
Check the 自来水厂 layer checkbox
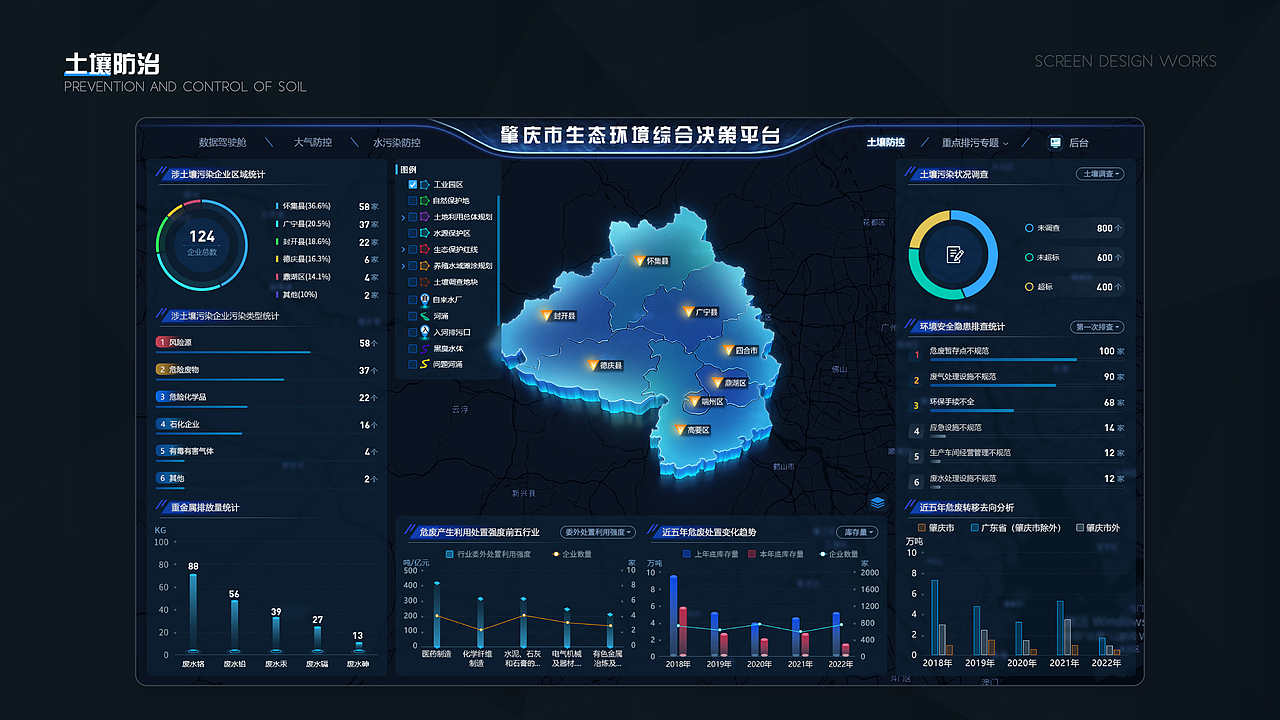[412, 299]
